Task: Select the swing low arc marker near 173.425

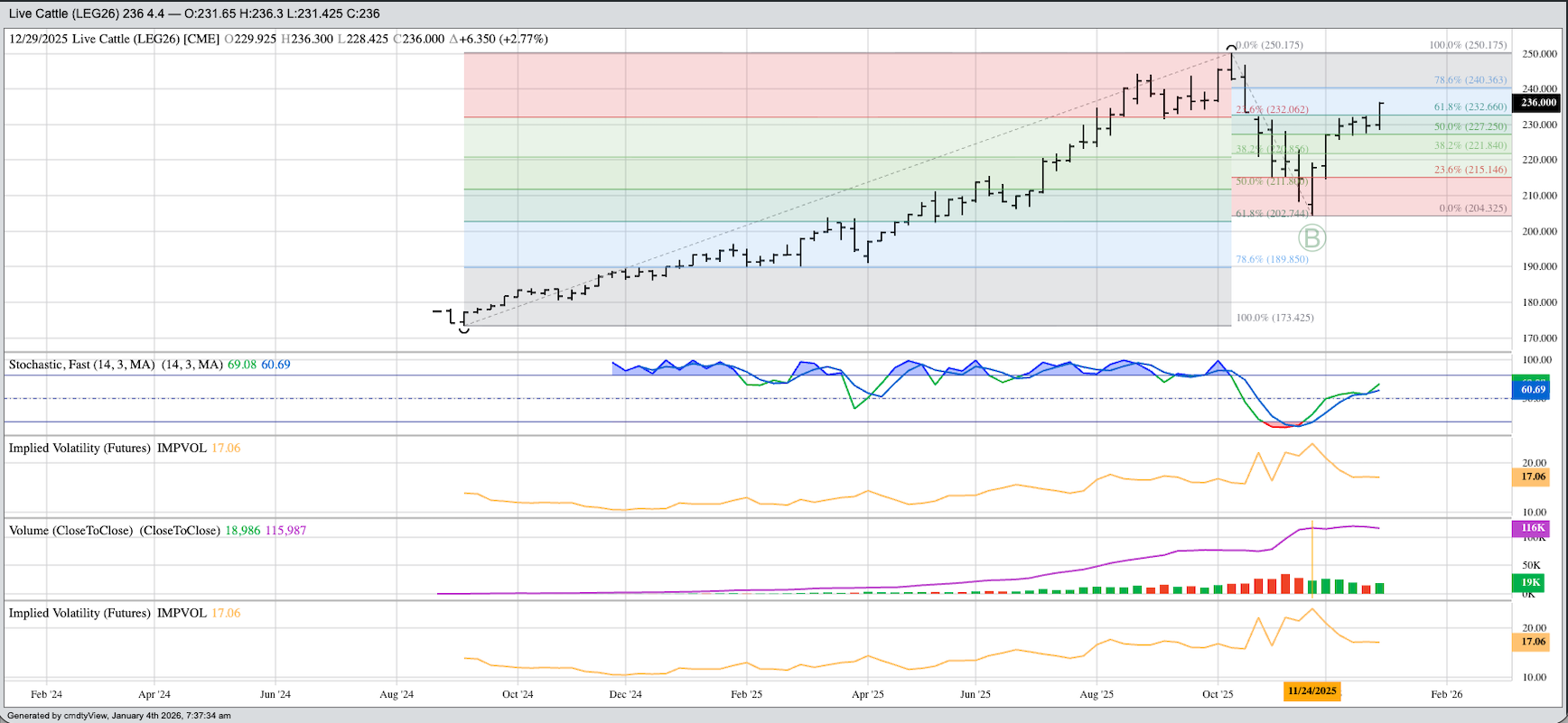Action: click(464, 329)
